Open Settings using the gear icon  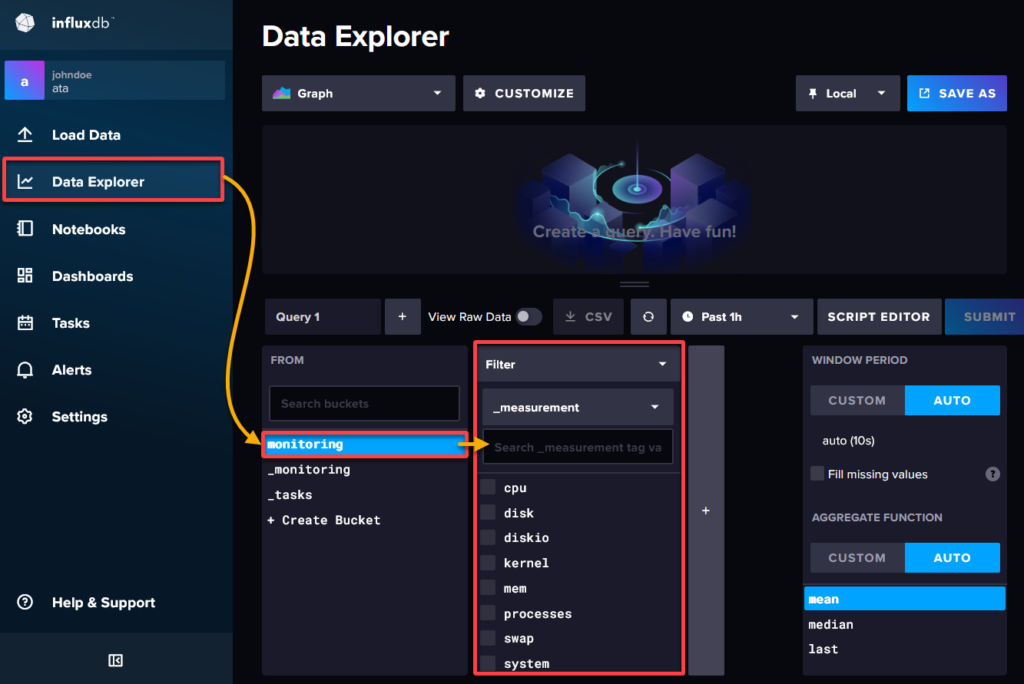pyautogui.click(x=23, y=417)
